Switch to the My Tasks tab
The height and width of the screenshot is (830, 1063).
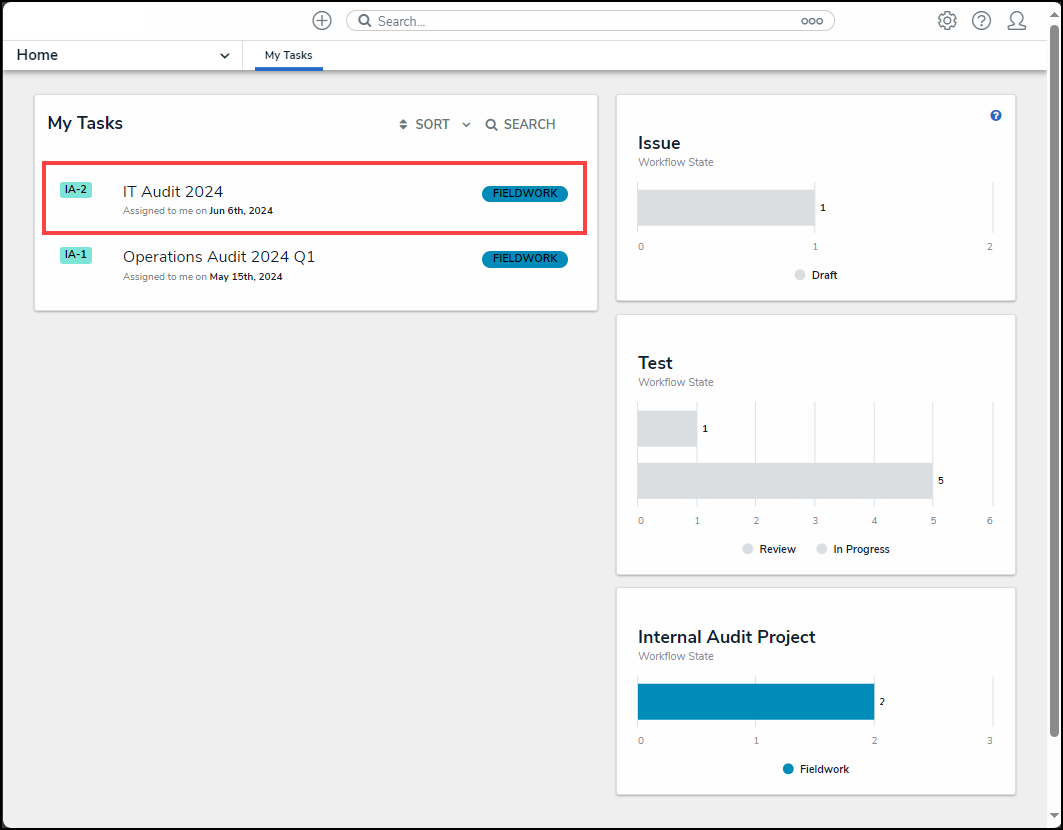pos(288,56)
